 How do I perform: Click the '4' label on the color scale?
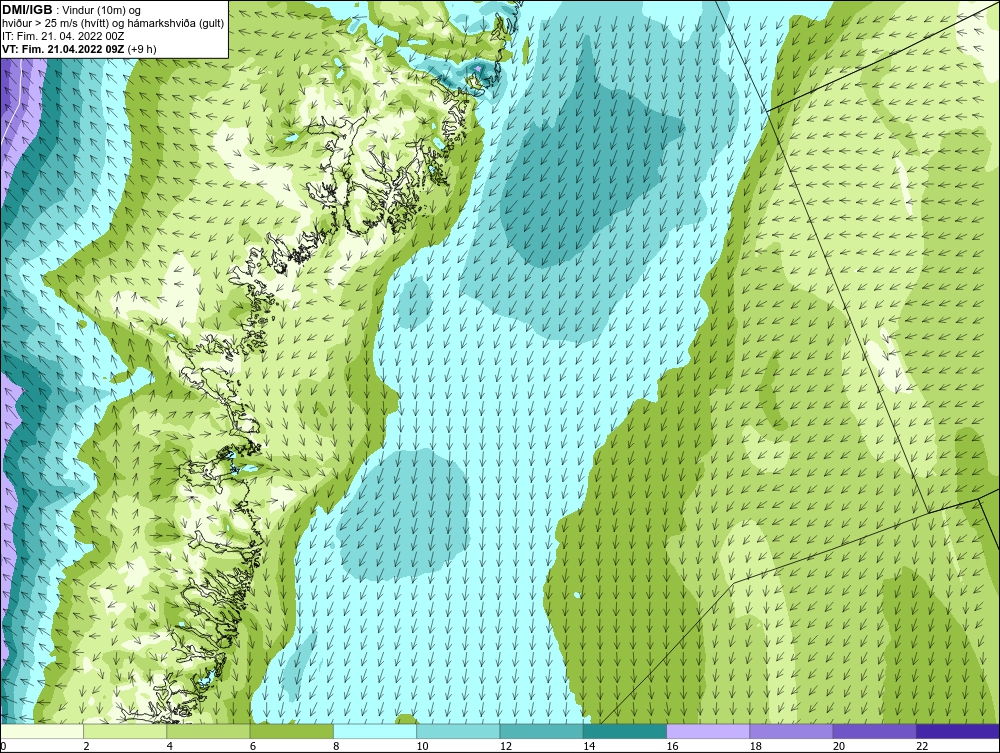170,747
